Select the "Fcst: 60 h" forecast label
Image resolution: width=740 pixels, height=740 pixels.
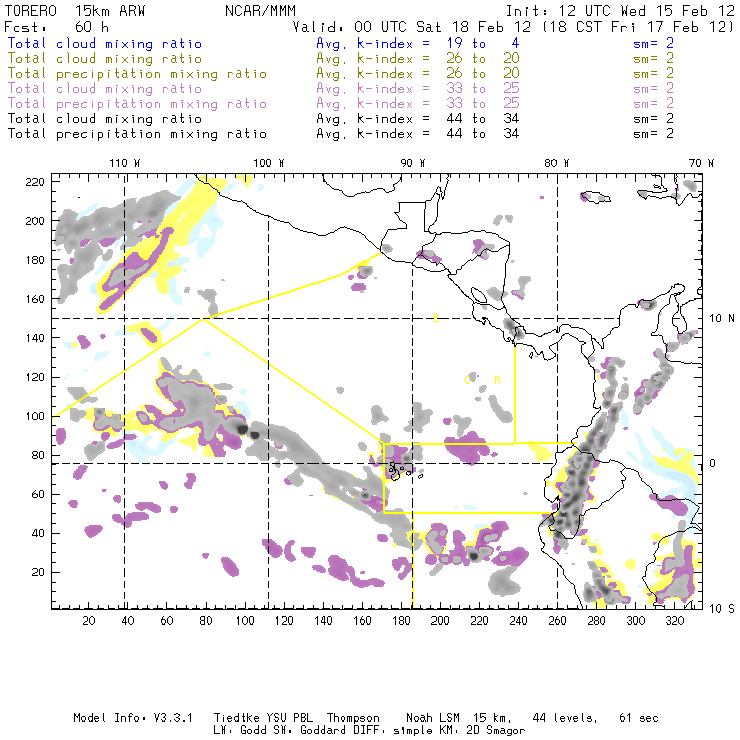tap(56, 26)
